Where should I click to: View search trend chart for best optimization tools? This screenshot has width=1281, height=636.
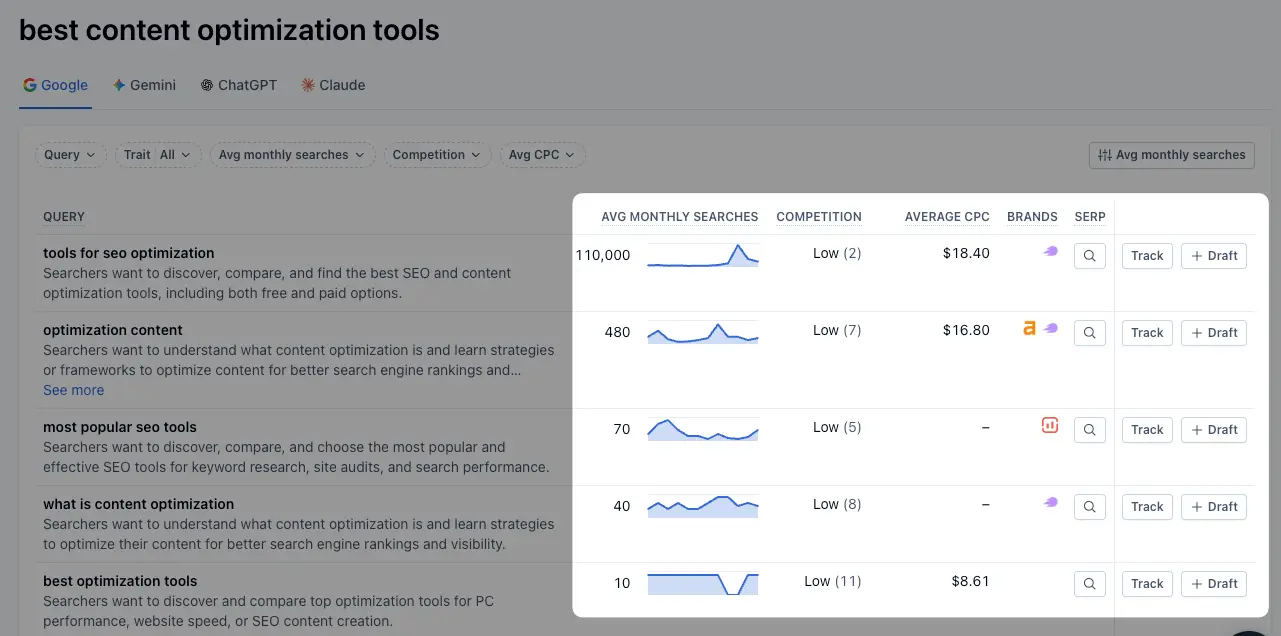pos(703,583)
